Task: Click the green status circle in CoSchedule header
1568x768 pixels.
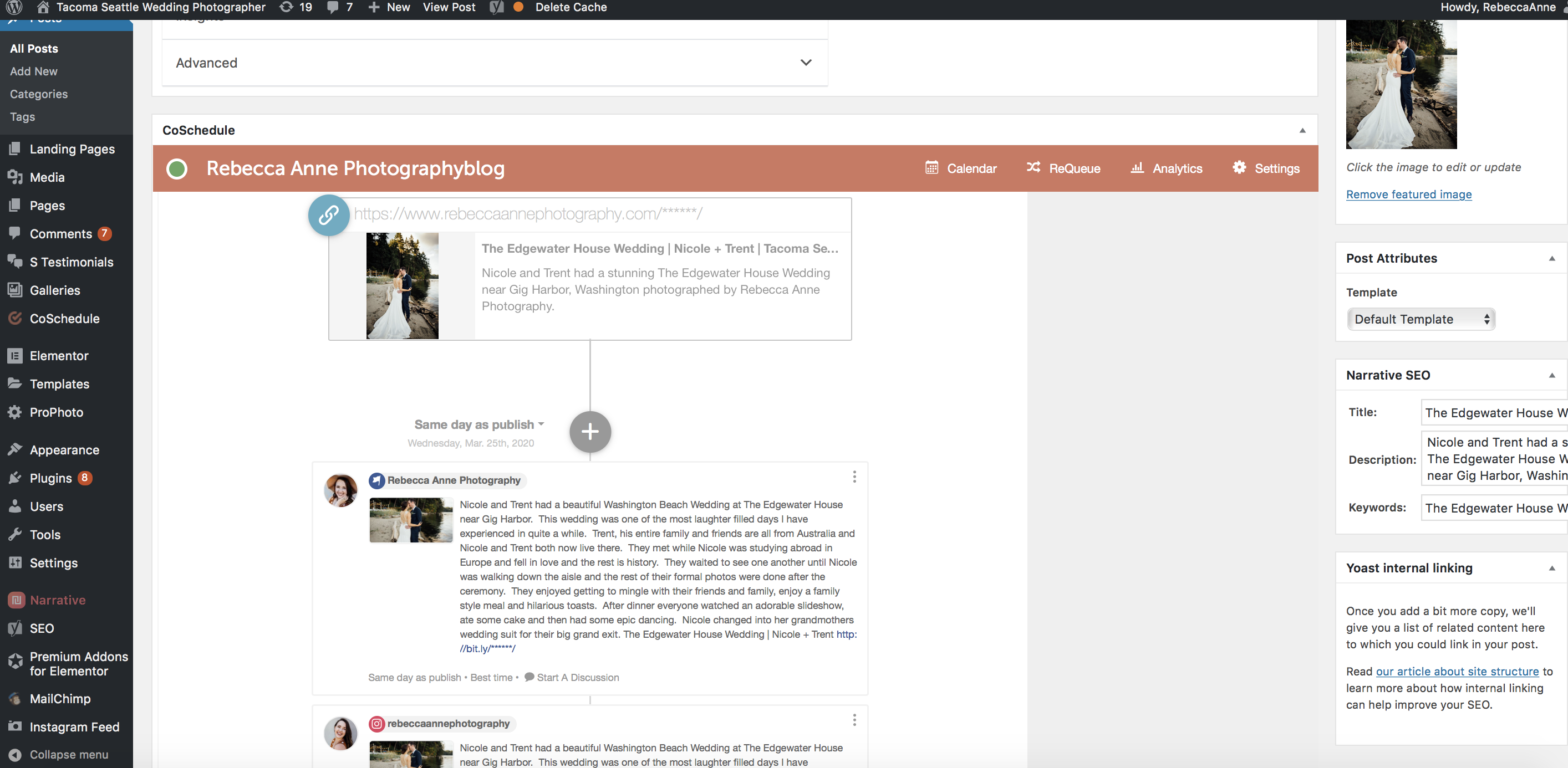Action: point(176,168)
